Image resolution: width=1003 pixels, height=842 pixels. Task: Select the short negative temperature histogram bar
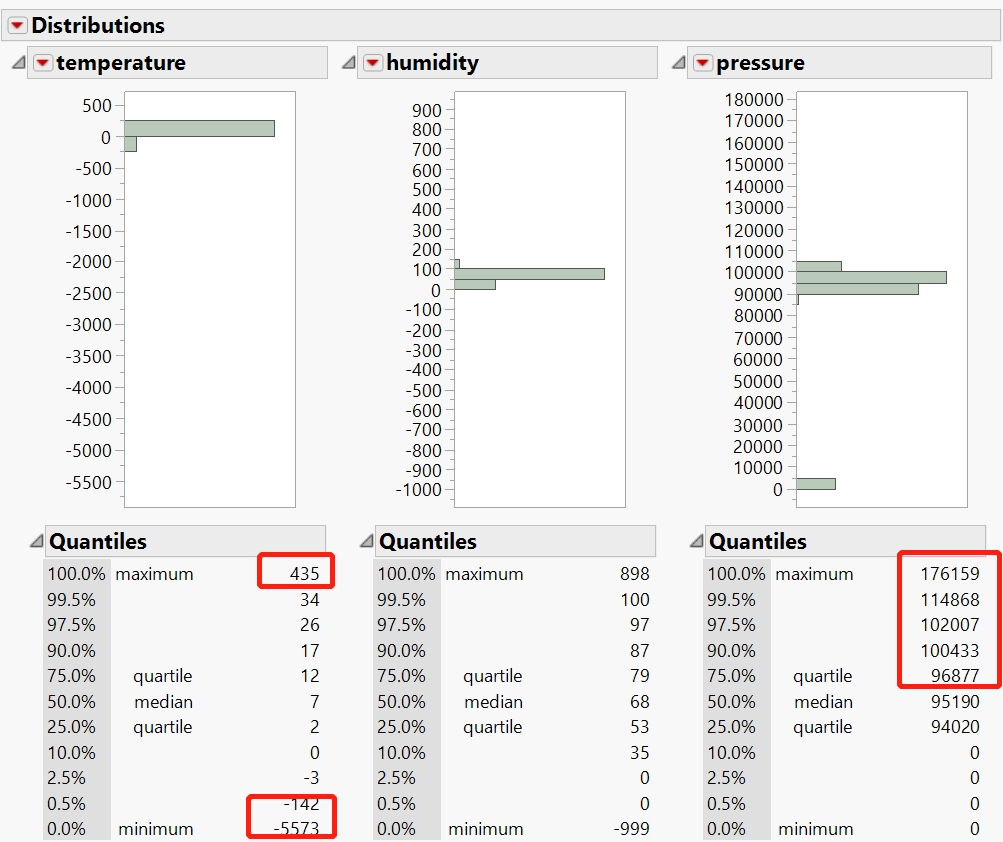point(130,144)
